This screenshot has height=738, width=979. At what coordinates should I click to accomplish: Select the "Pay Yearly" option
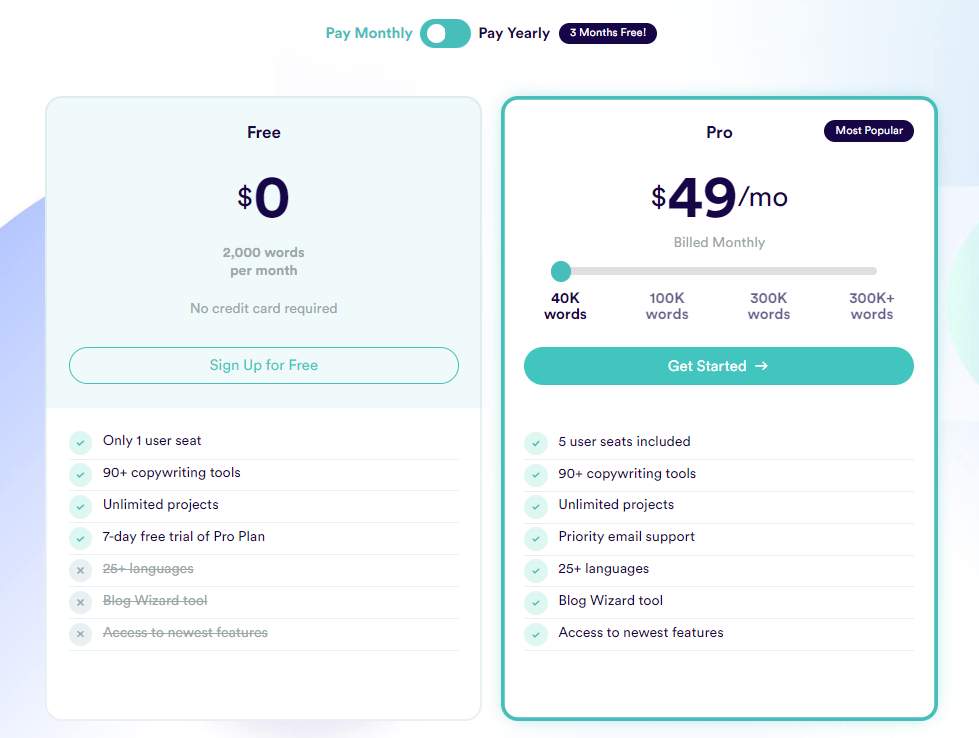(514, 33)
